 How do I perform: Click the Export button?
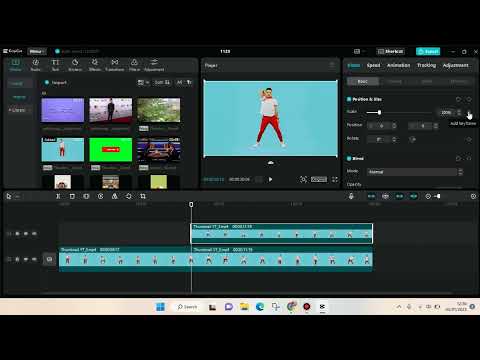click(428, 51)
